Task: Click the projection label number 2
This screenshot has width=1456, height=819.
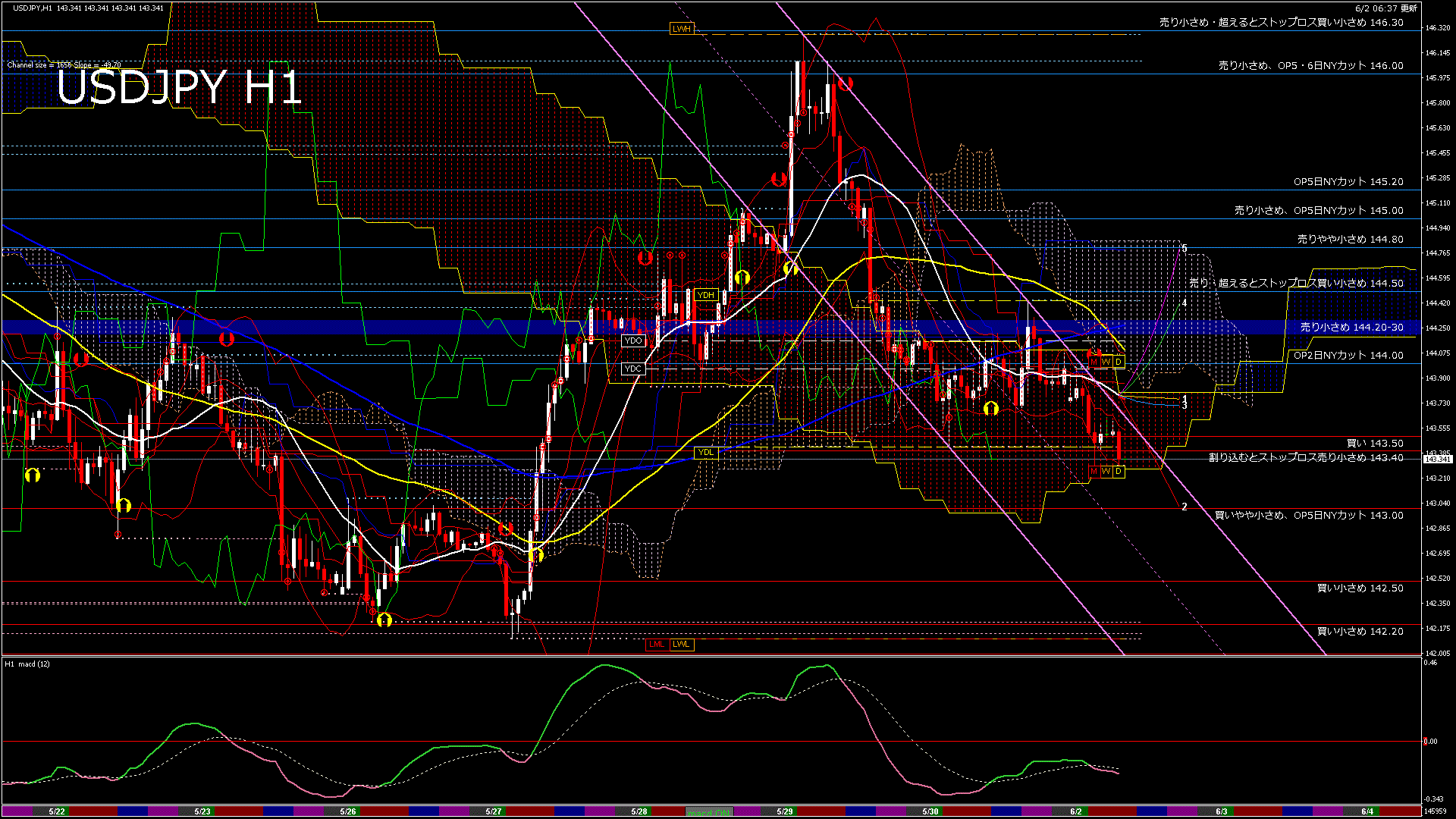Action: coord(1185,507)
